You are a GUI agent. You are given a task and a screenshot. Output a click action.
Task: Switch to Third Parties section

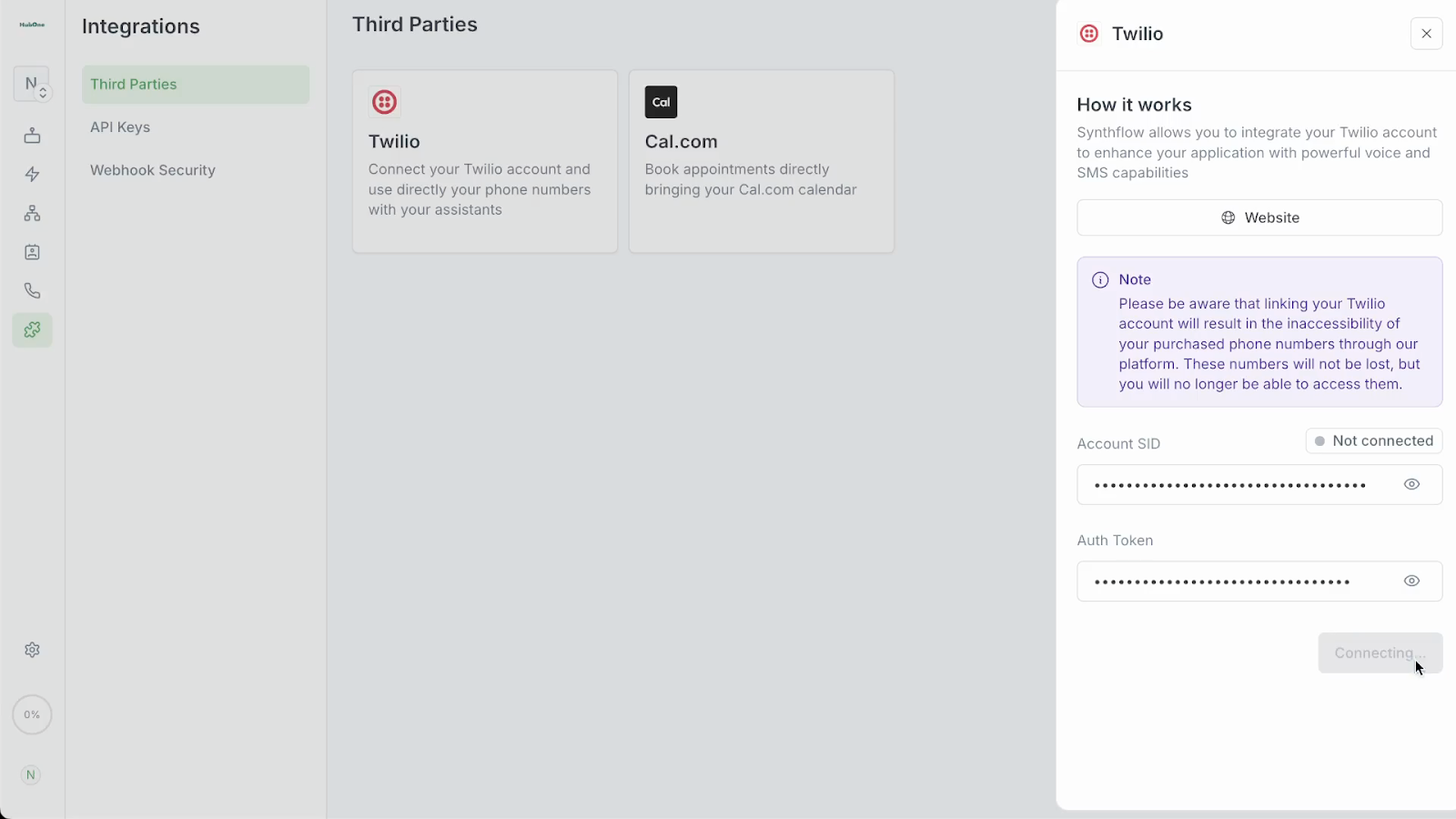(134, 85)
